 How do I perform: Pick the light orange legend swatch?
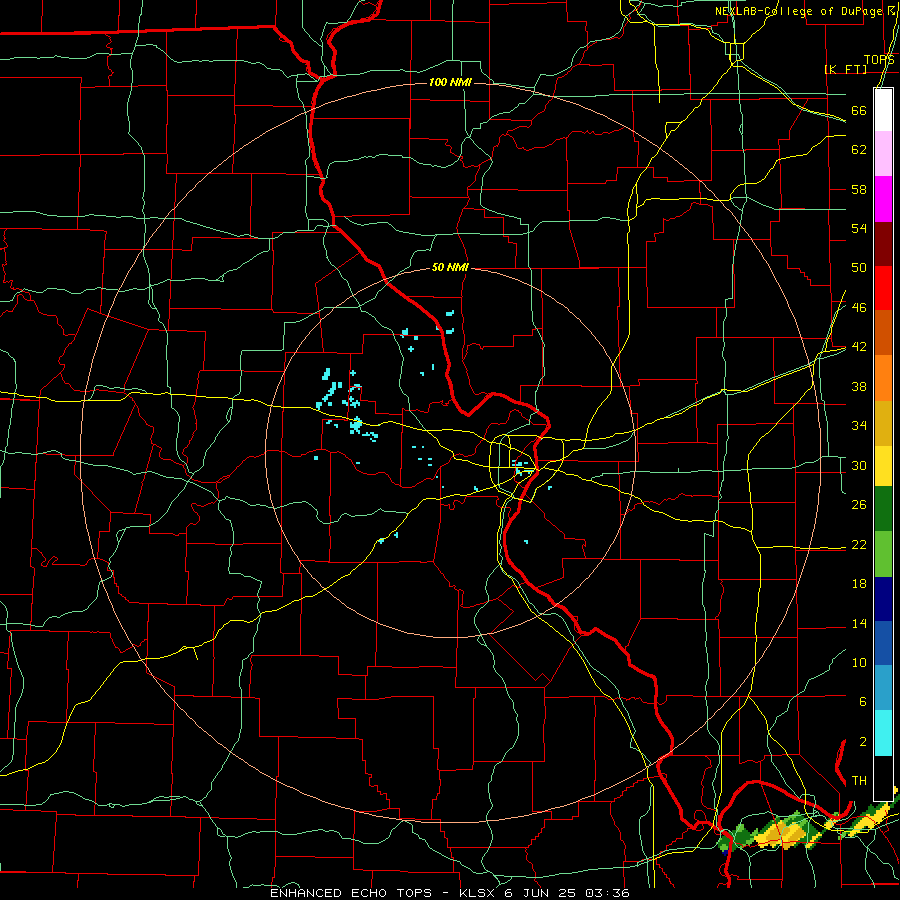[x=883, y=378]
